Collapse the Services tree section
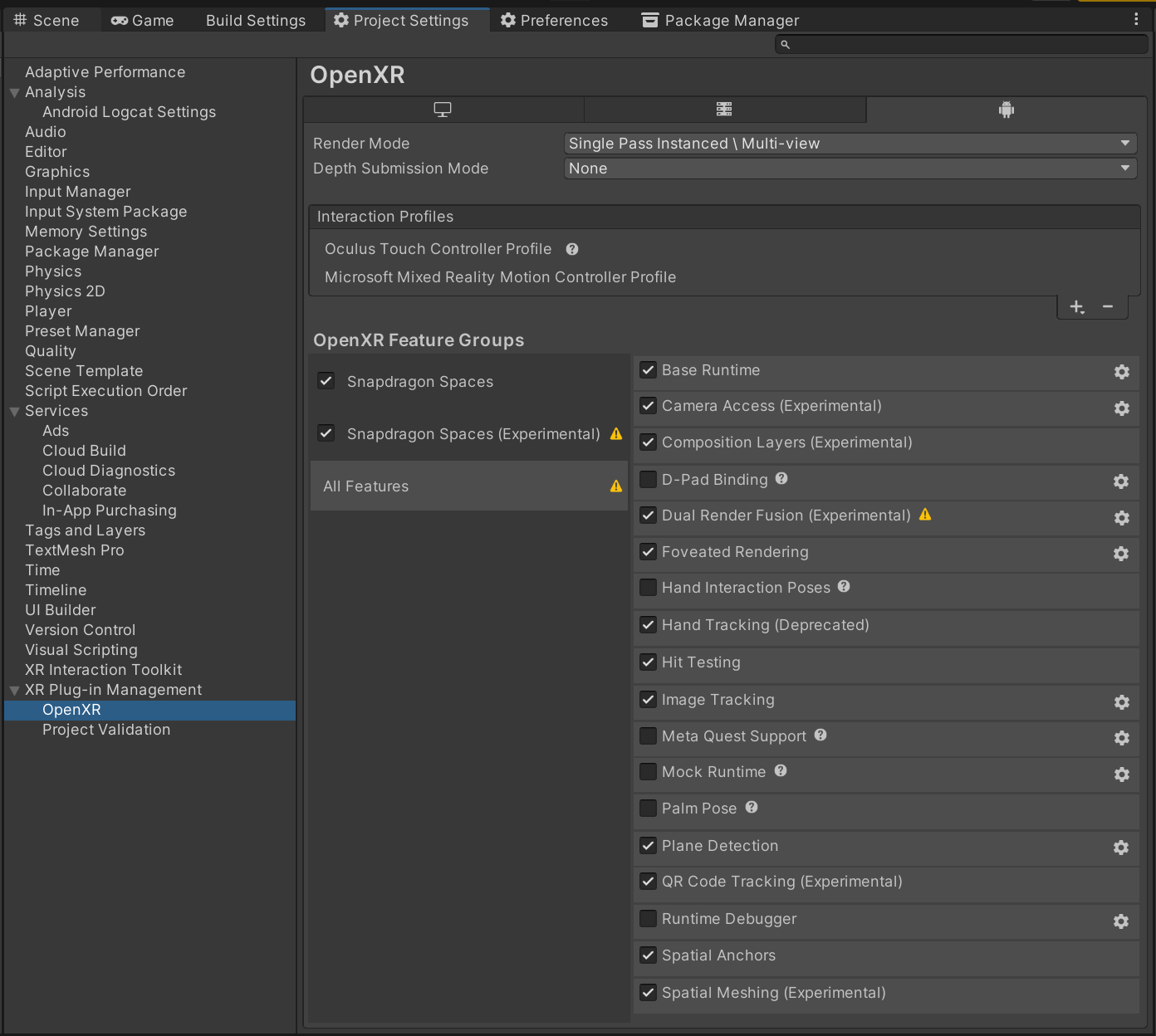The height and width of the screenshot is (1036, 1156). pos(14,412)
